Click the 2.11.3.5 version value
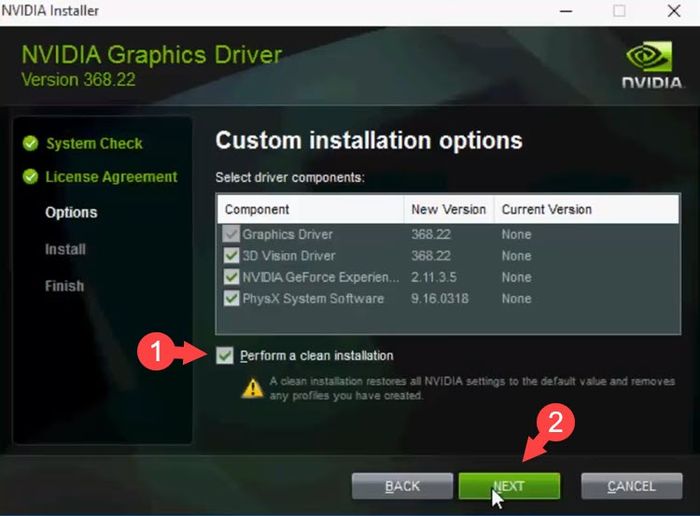The image size is (700, 516). point(433,277)
